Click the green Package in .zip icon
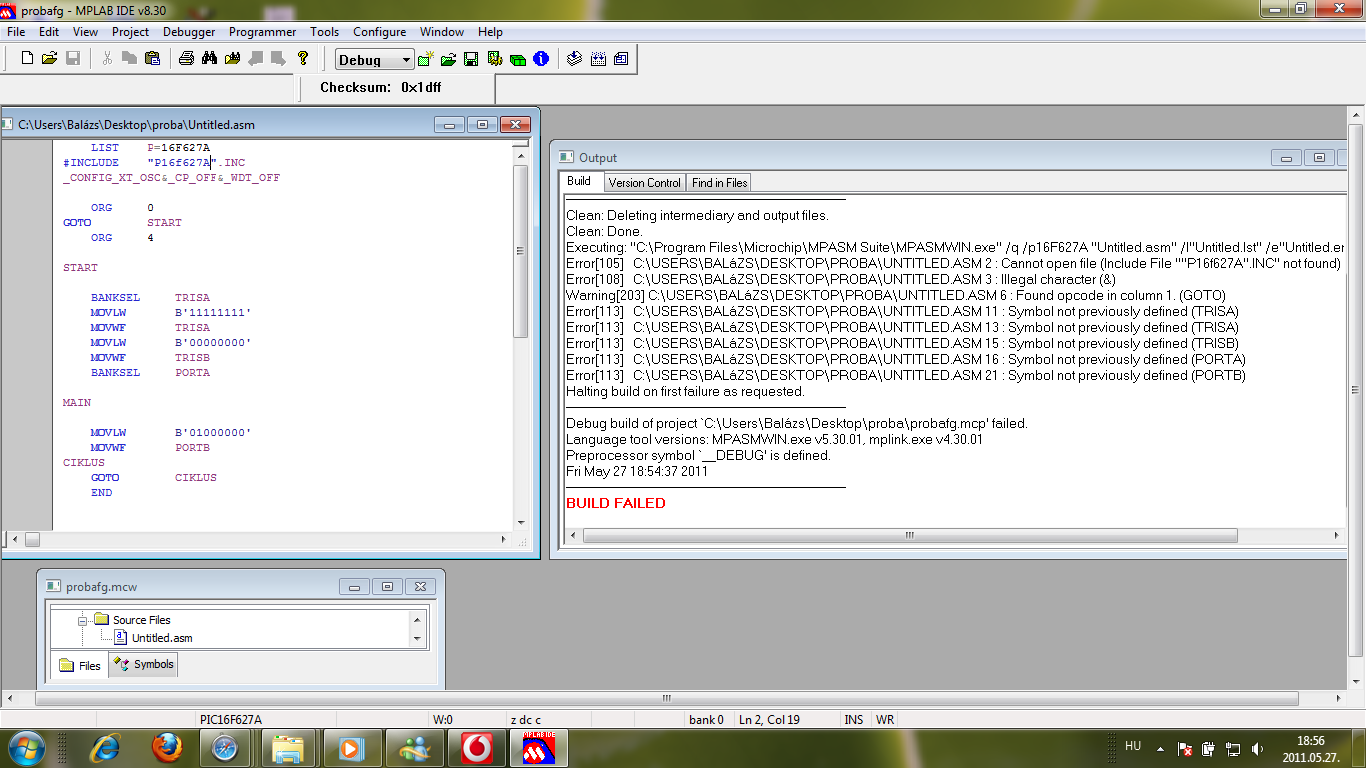Viewport: 1366px width, 768px height. click(x=518, y=59)
